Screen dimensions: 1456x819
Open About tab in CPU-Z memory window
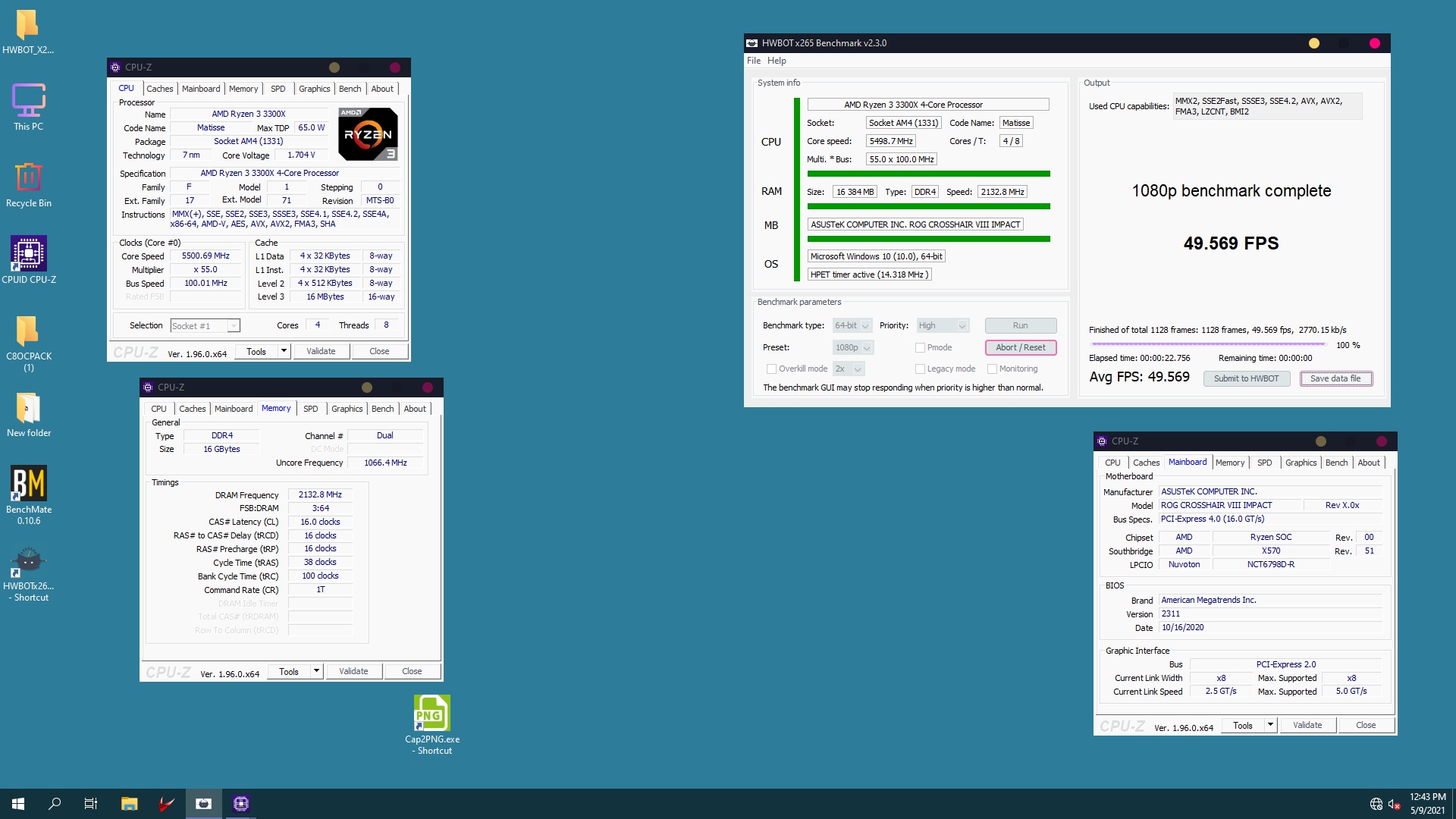(415, 409)
